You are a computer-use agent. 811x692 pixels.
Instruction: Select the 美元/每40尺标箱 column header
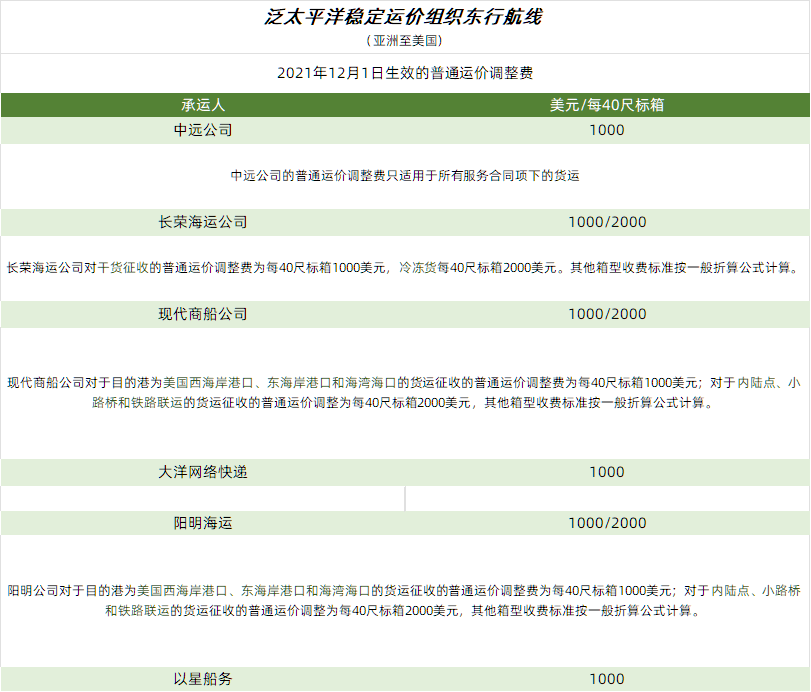coord(607,105)
